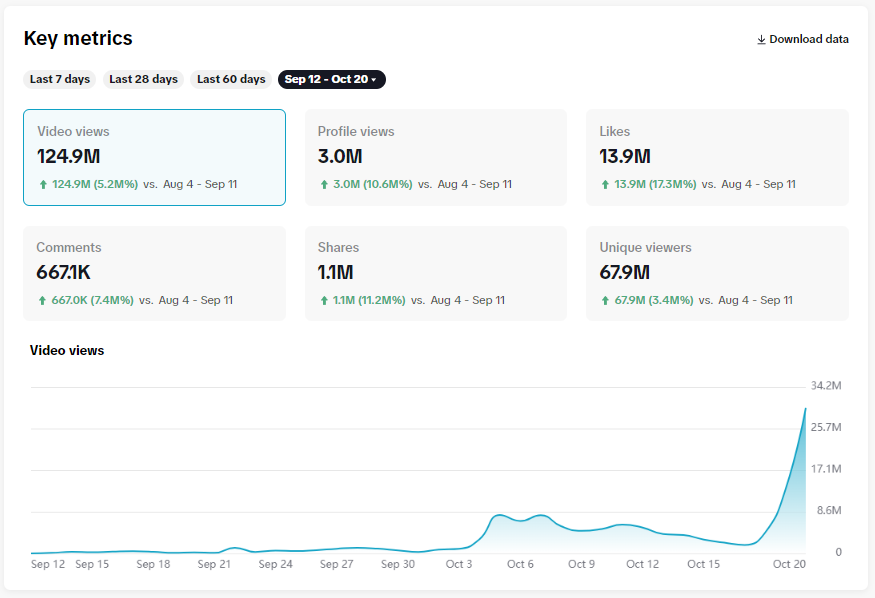Click the trend arrow in Unique viewers card
This screenshot has width=875, height=598.
click(x=604, y=300)
